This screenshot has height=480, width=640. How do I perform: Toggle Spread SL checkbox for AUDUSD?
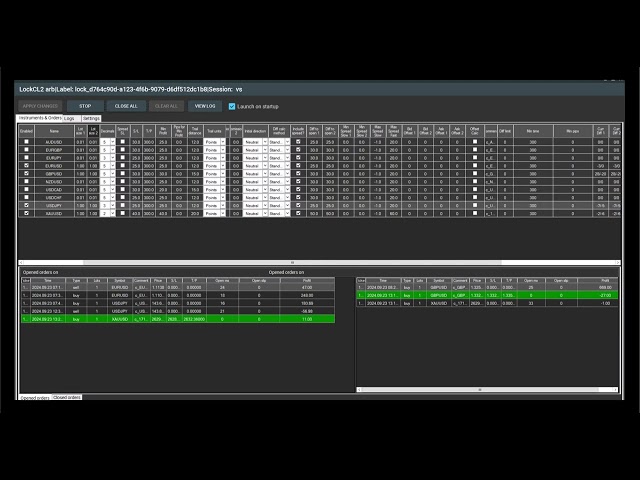122,142
